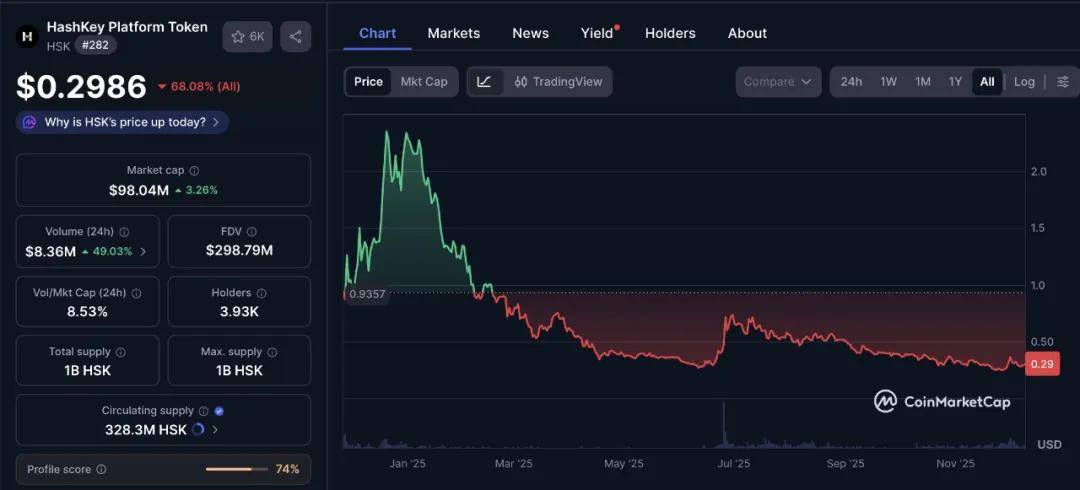Viewport: 1080px width, 490px height.
Task: Click the Holders info icon
Action: click(262, 293)
